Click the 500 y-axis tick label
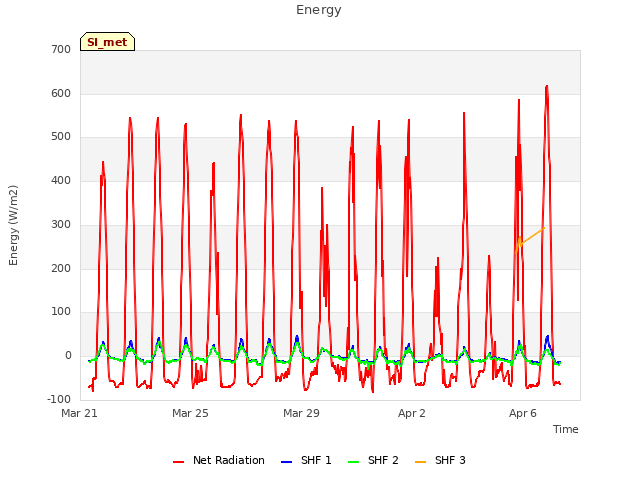640x480 pixels. [x=61, y=137]
